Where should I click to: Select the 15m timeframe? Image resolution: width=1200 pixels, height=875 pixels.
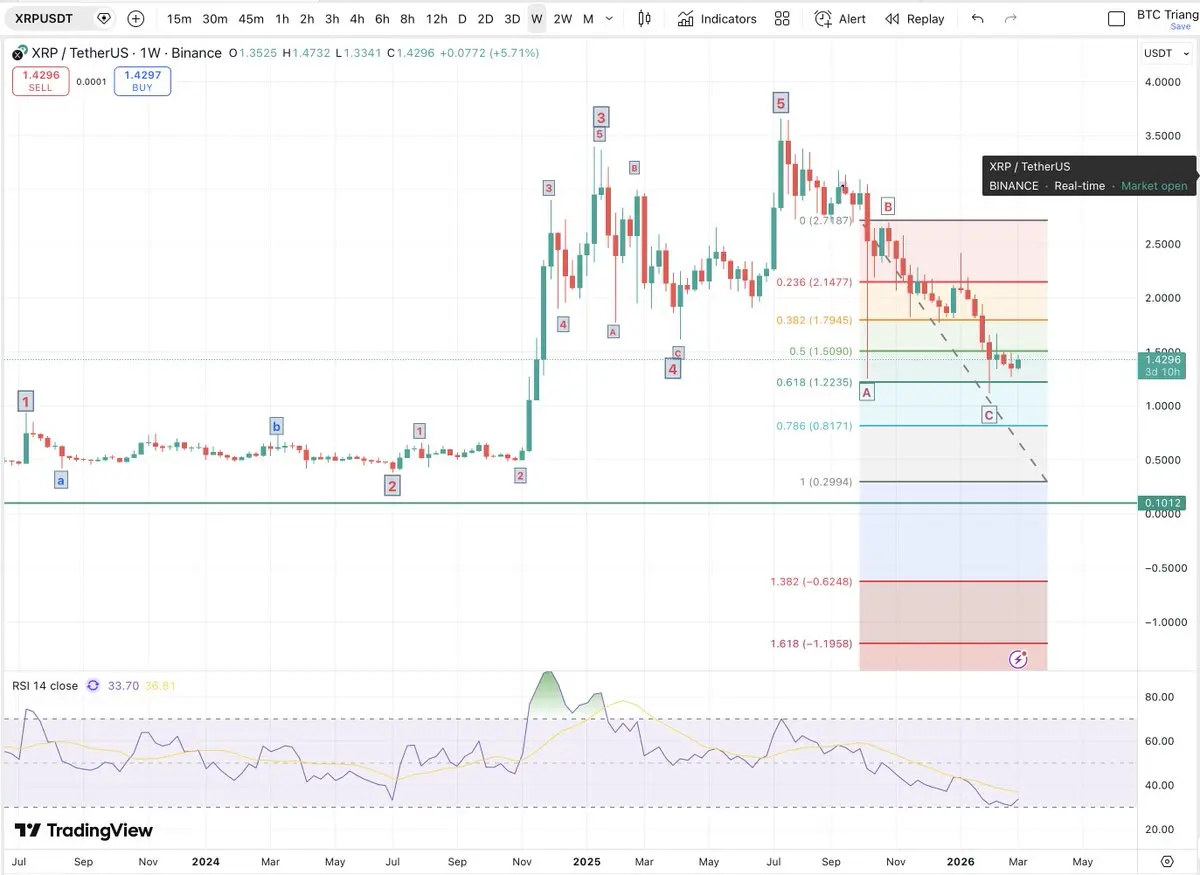coord(179,19)
